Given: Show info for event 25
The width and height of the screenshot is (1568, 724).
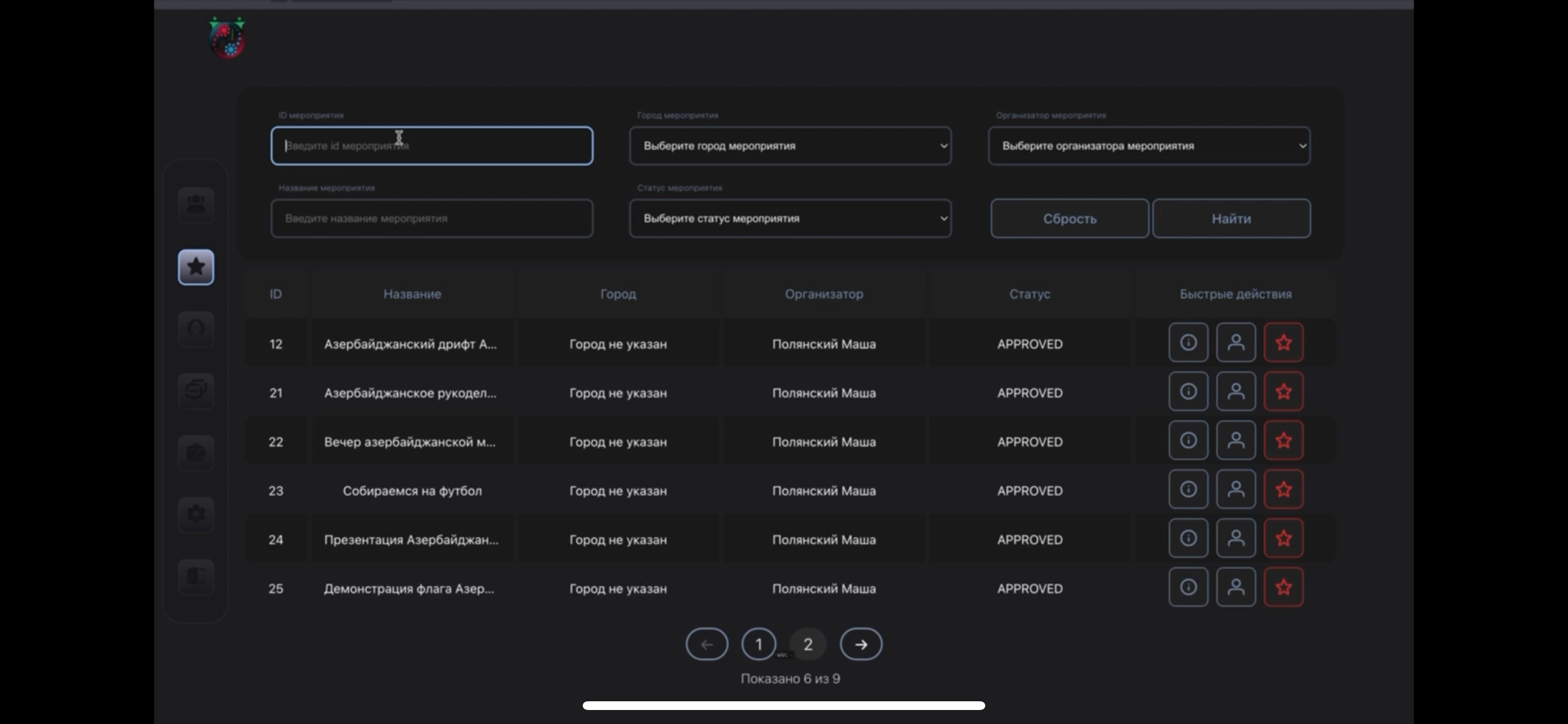Looking at the screenshot, I should coord(1188,587).
